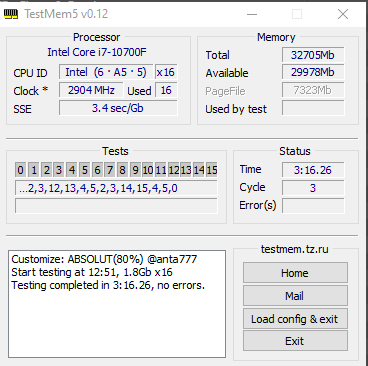Click Available memory value 29978Mb
Screen dimensions: 368x366
313,72
